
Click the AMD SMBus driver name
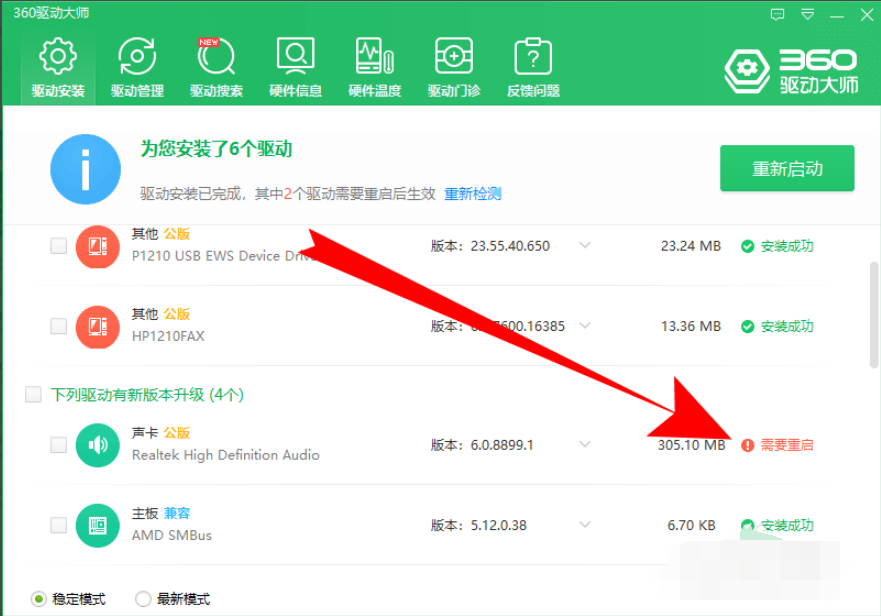pos(171,535)
